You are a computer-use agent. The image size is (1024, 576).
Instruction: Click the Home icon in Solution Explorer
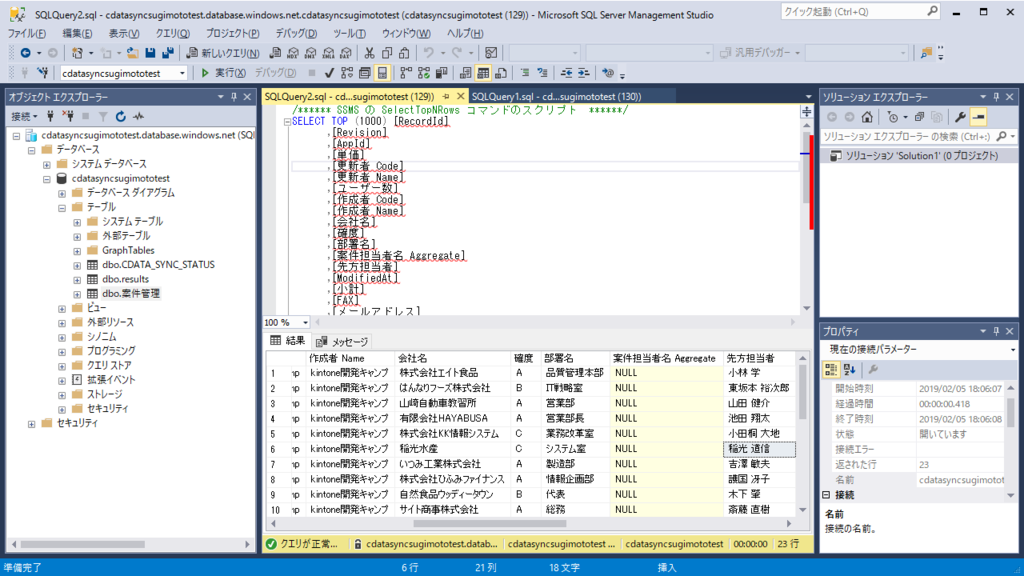tap(867, 117)
